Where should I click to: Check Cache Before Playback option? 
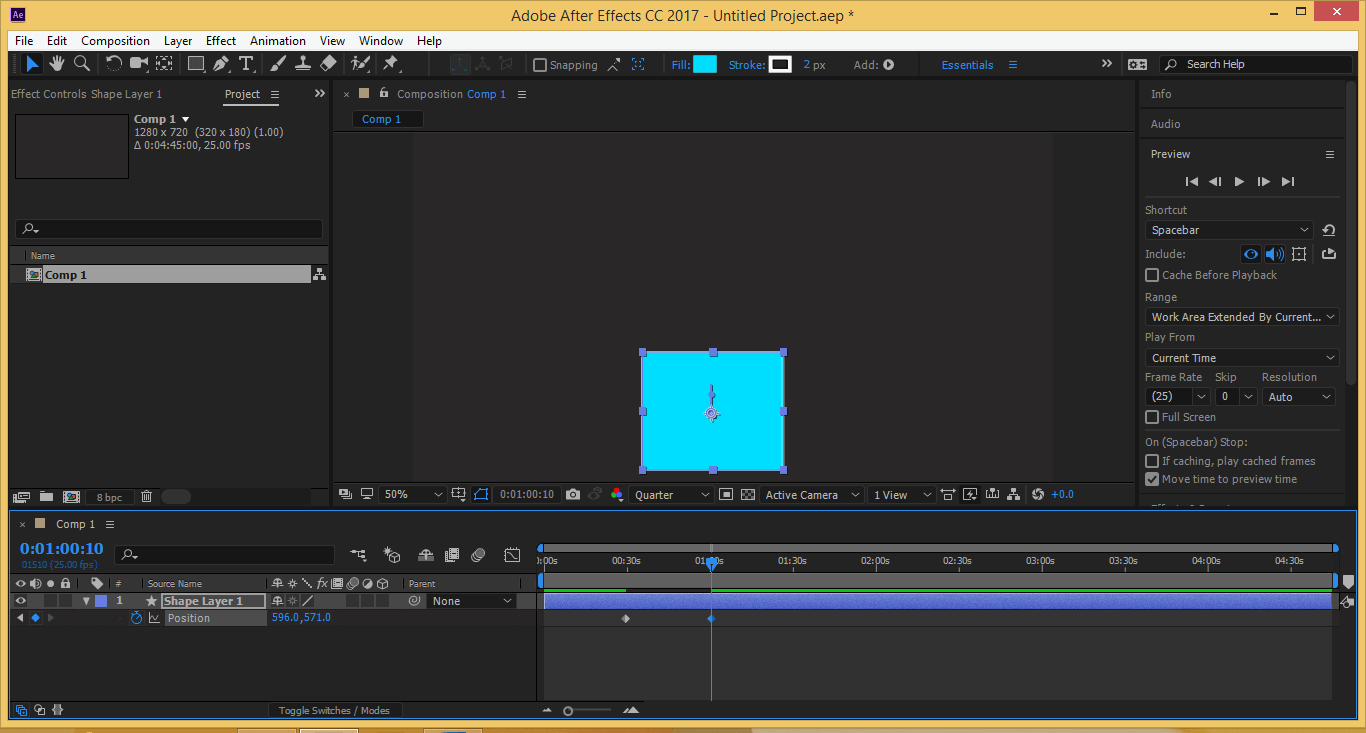[1152, 275]
